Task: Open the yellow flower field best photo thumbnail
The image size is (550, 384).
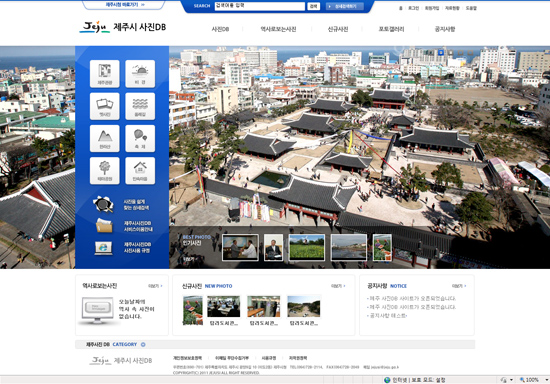Action: tap(307, 248)
